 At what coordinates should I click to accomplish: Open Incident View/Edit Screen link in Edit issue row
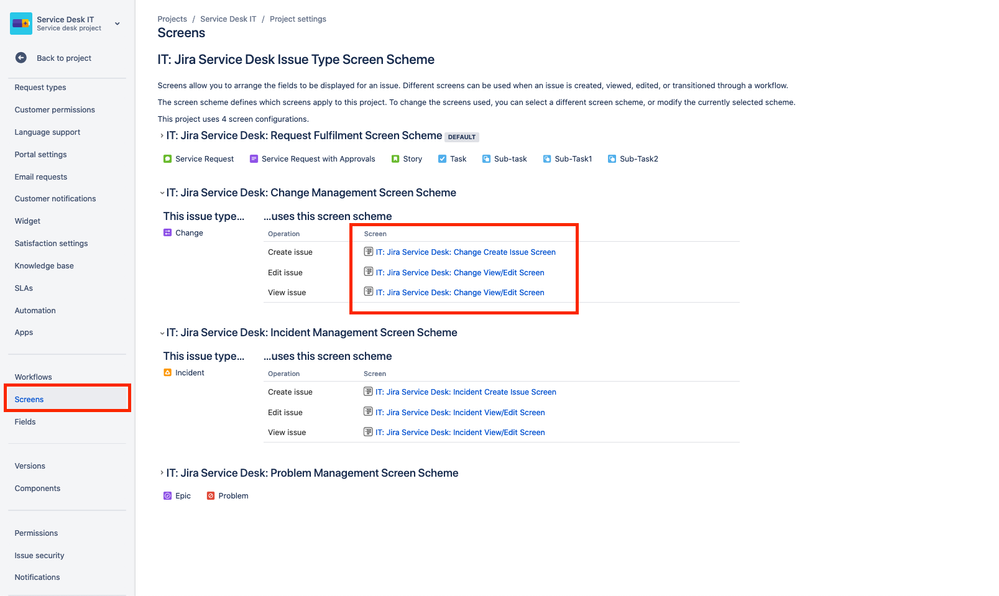460,412
